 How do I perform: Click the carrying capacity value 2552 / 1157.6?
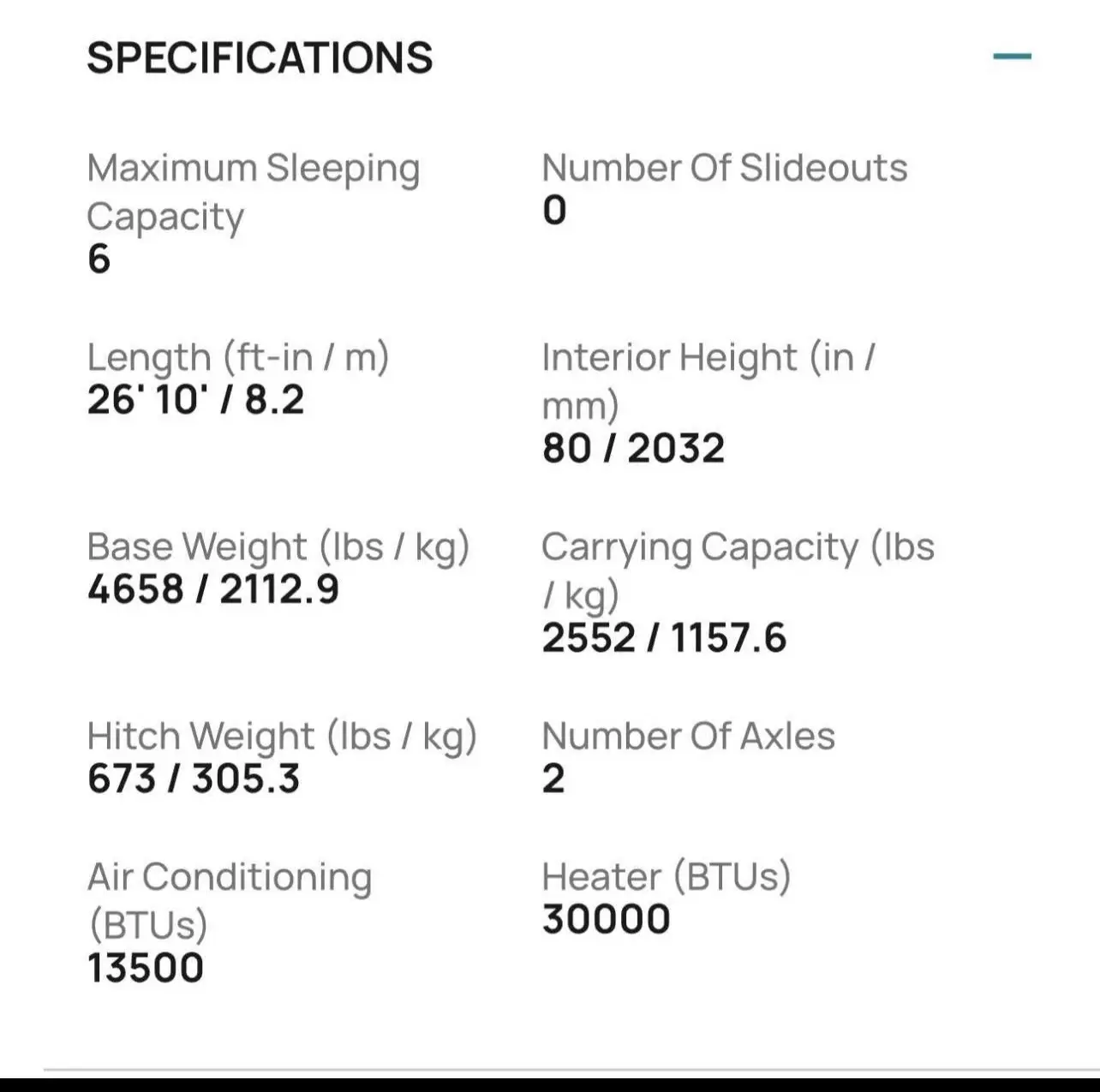click(664, 638)
